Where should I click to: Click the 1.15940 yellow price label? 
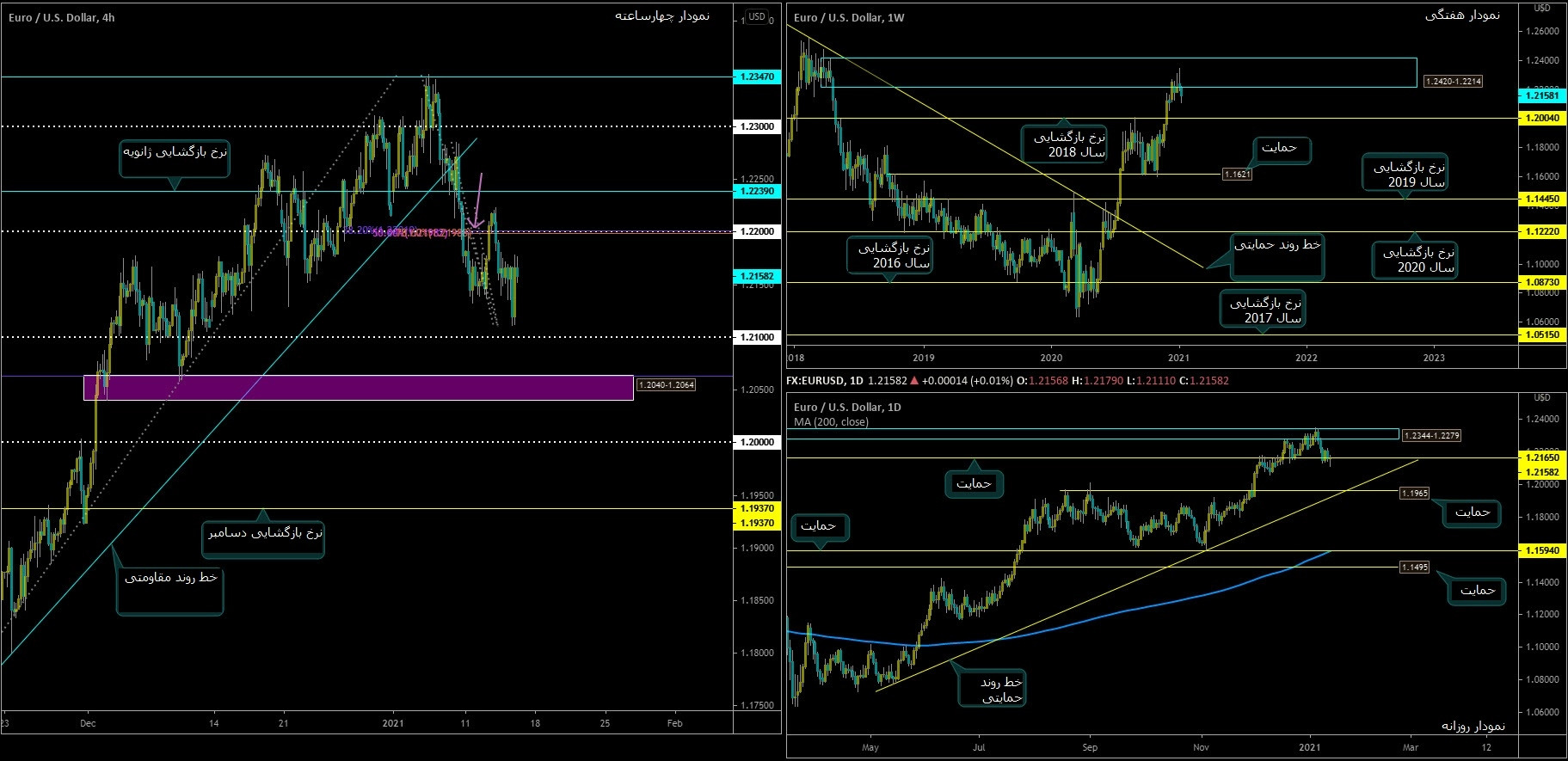[x=1540, y=550]
